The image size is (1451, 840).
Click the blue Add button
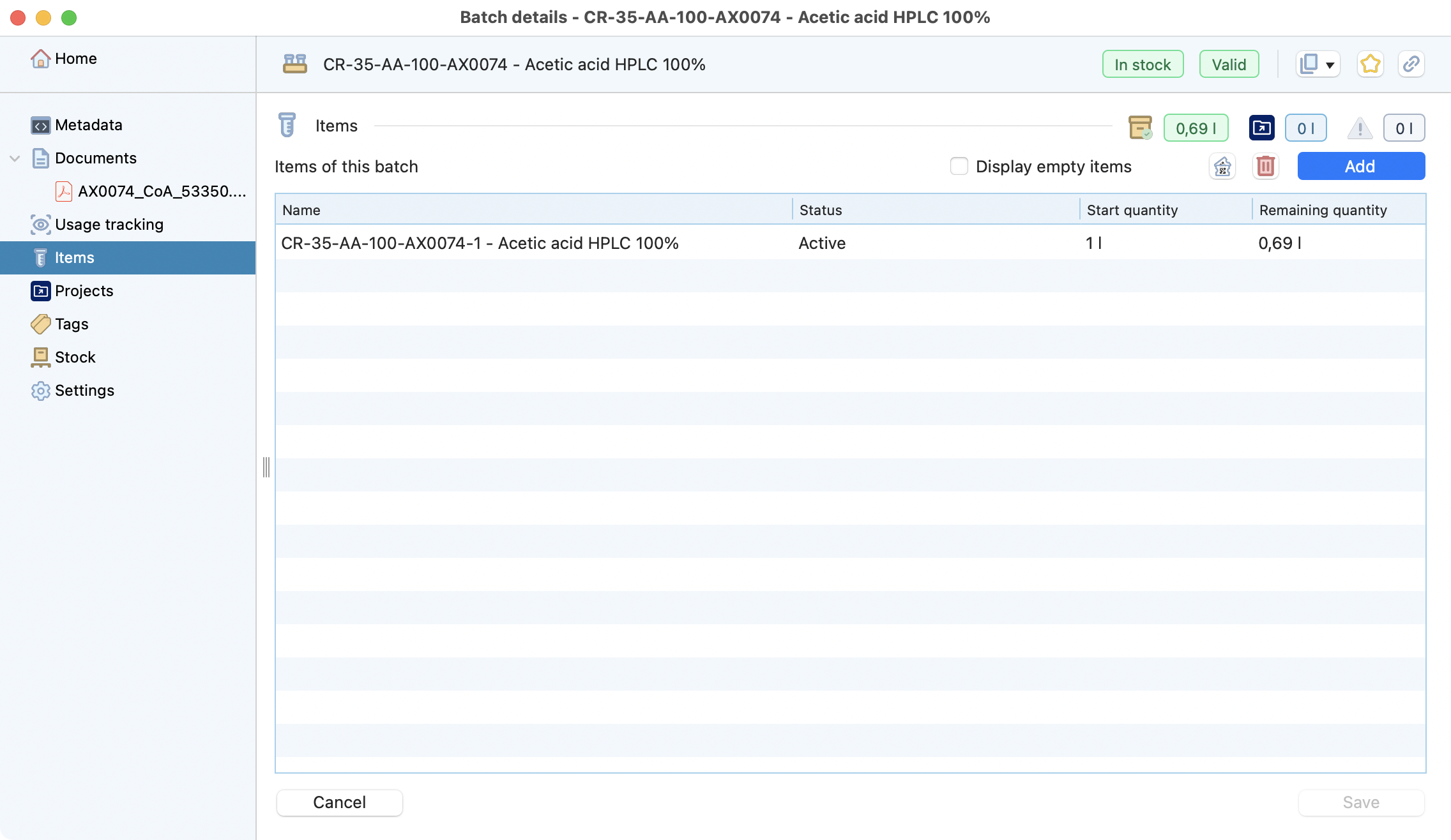1360,167
